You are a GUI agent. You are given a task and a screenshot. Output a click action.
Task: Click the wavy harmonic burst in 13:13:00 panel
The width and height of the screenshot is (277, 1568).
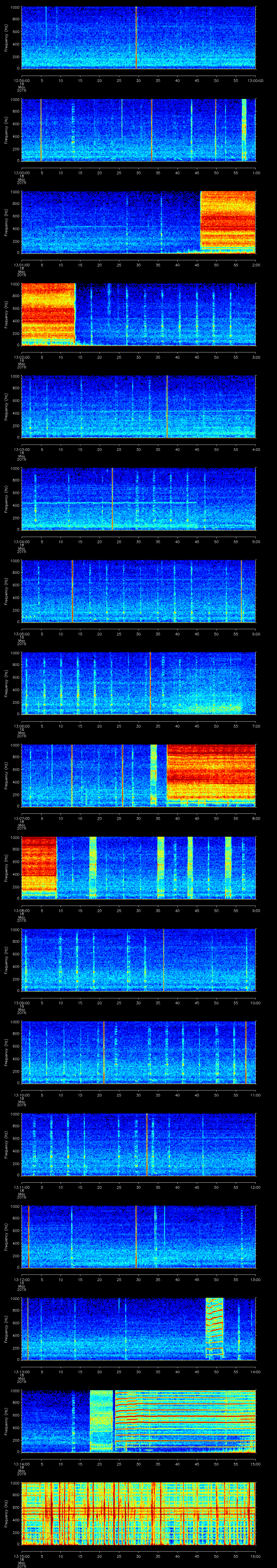tap(214, 1328)
